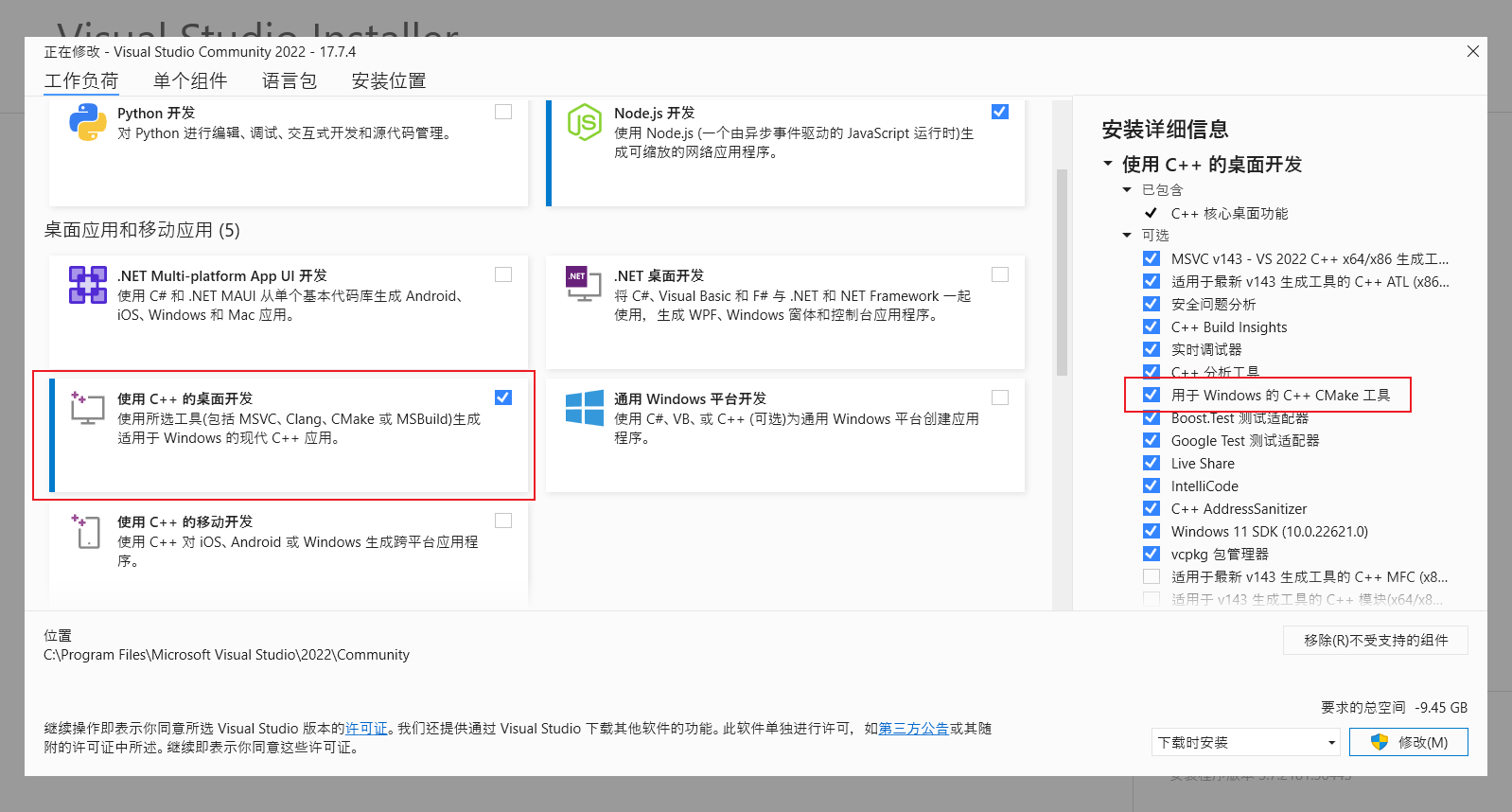Click the .NET desktop development icon
Screen dimensions: 1512x812
(584, 283)
